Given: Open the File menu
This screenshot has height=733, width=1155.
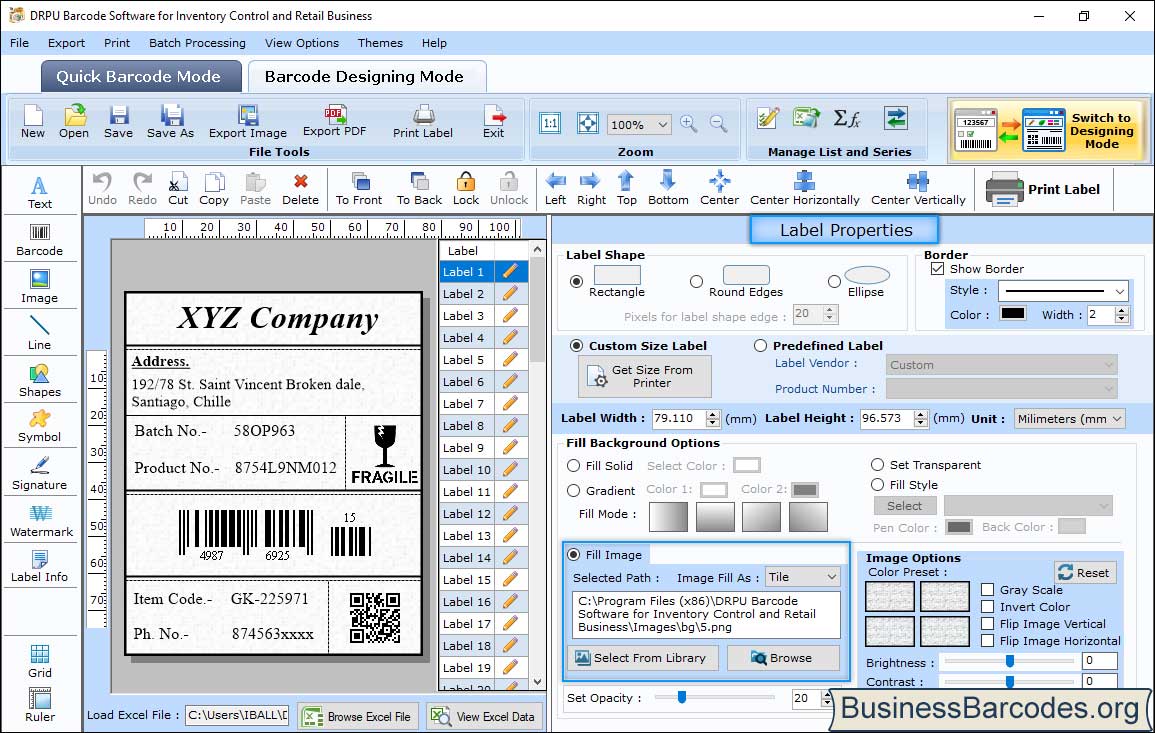Looking at the screenshot, I should 19,43.
